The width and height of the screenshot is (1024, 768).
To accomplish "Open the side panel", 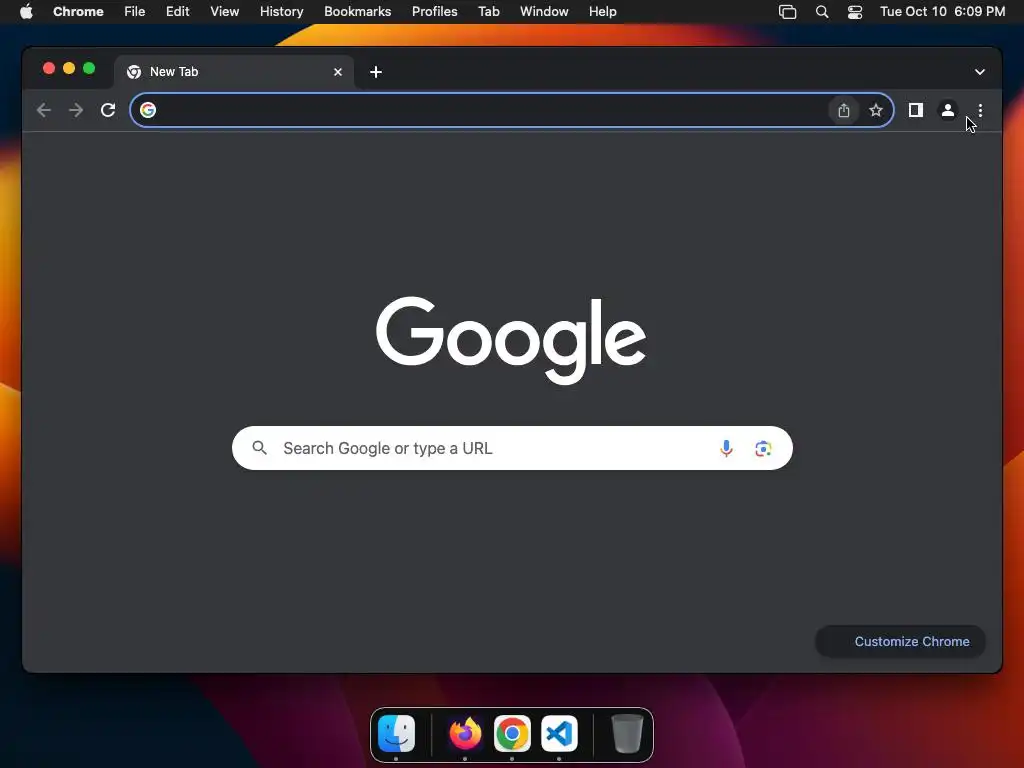I will pyautogui.click(x=916, y=110).
